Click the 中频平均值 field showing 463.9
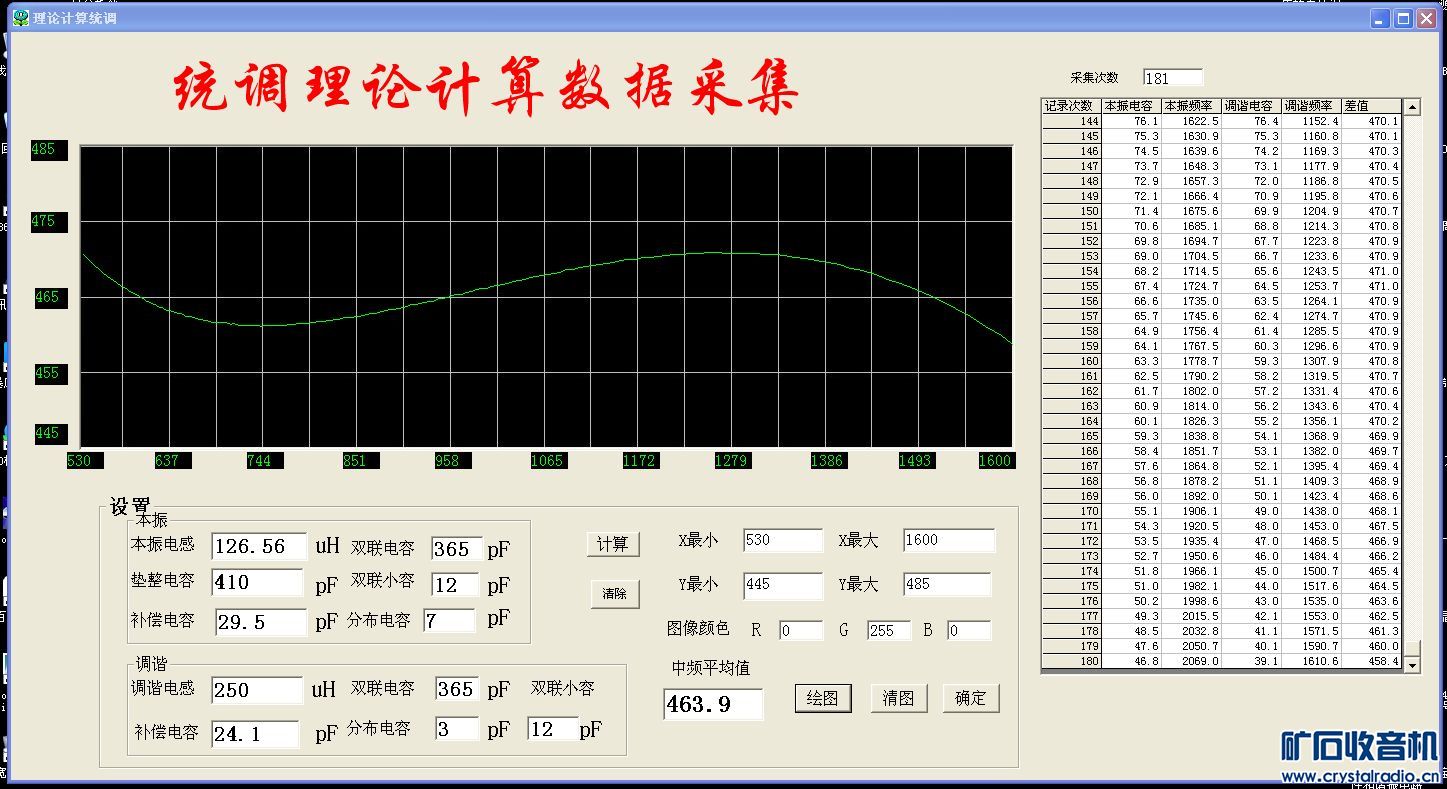1447x789 pixels. (712, 704)
